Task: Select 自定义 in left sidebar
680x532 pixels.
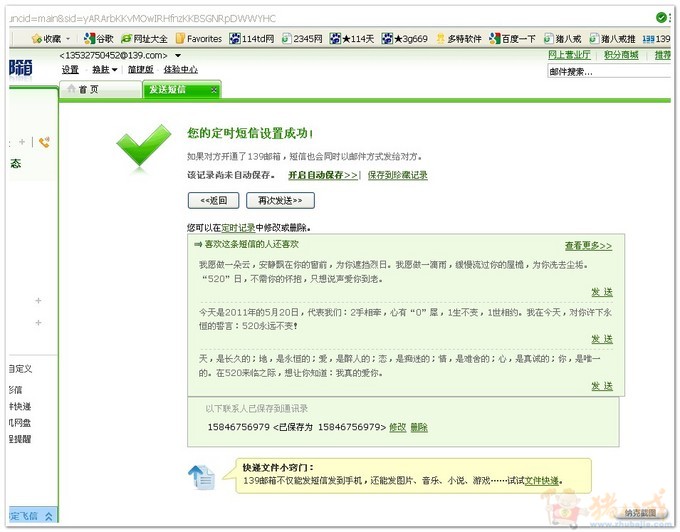Action: (x=20, y=369)
